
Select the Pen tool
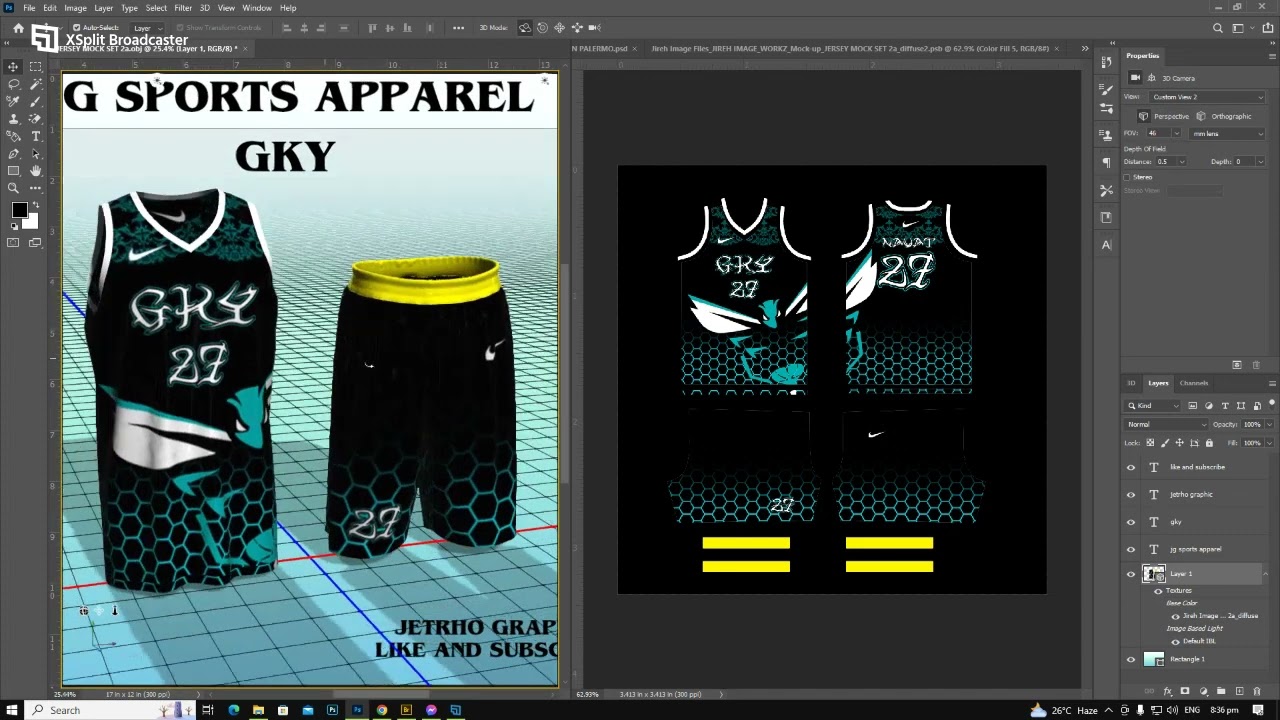(x=14, y=154)
